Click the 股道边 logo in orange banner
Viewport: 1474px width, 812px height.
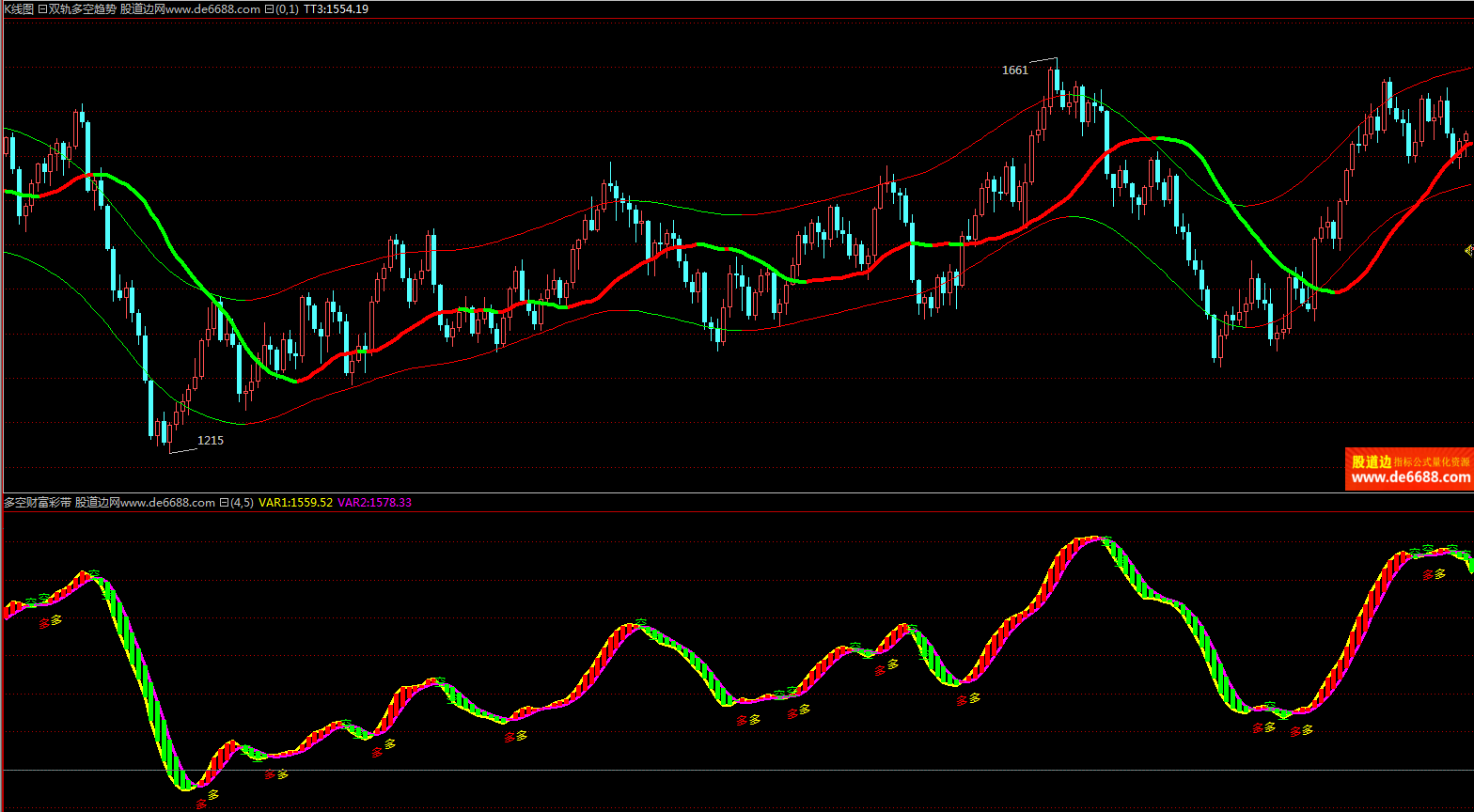point(1371,461)
